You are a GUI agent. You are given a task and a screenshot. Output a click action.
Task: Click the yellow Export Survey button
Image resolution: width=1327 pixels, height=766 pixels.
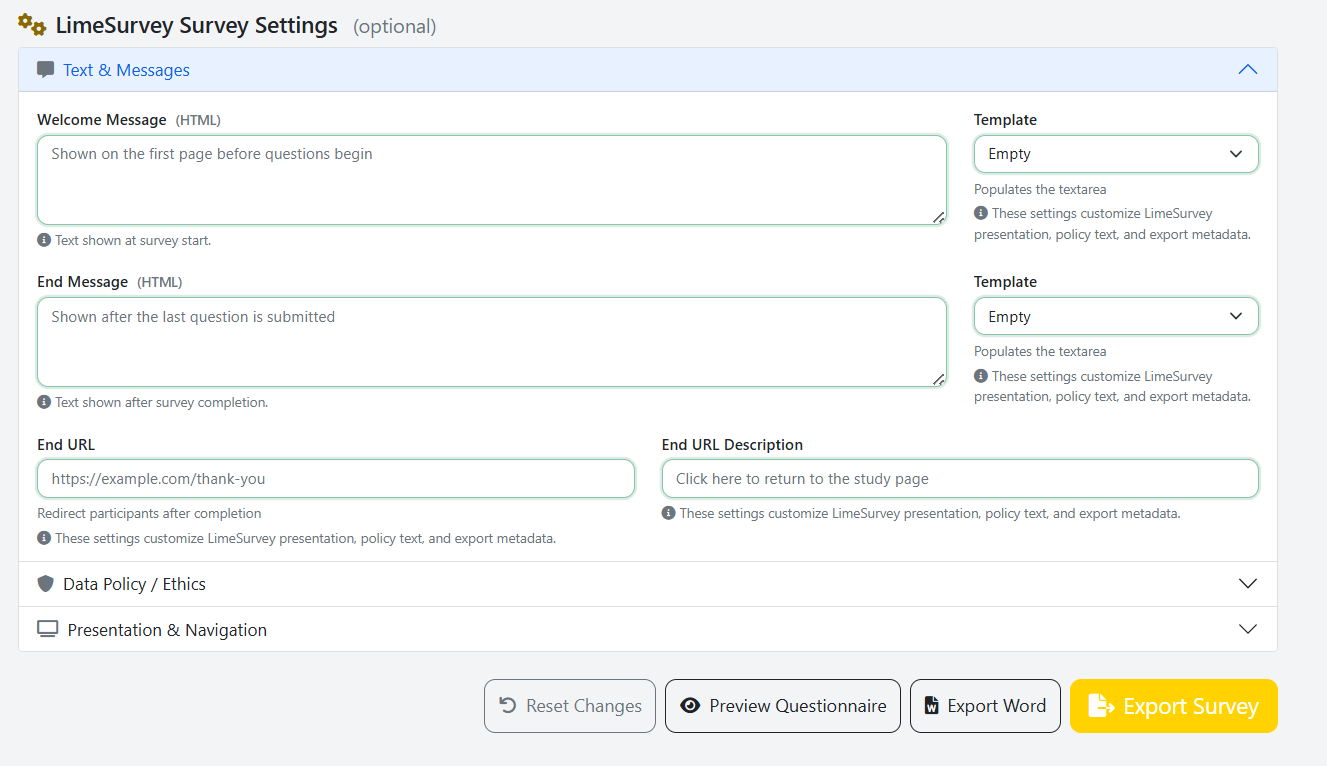pos(1174,706)
